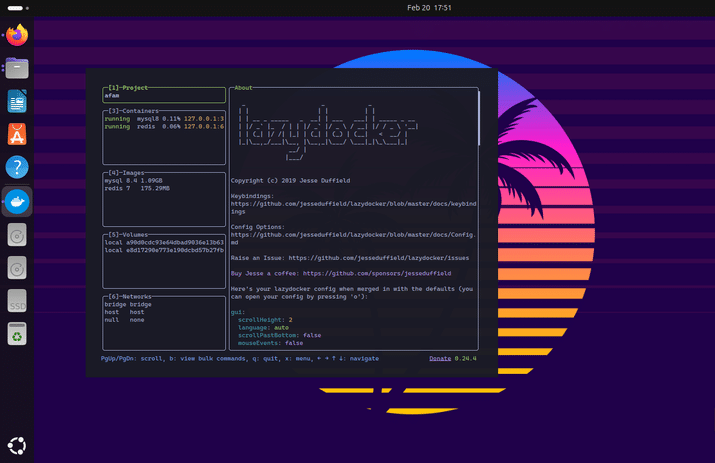Image resolution: width=715 pixels, height=463 pixels.
Task: Open the Help icon in the dock
Action: pyautogui.click(x=17, y=167)
